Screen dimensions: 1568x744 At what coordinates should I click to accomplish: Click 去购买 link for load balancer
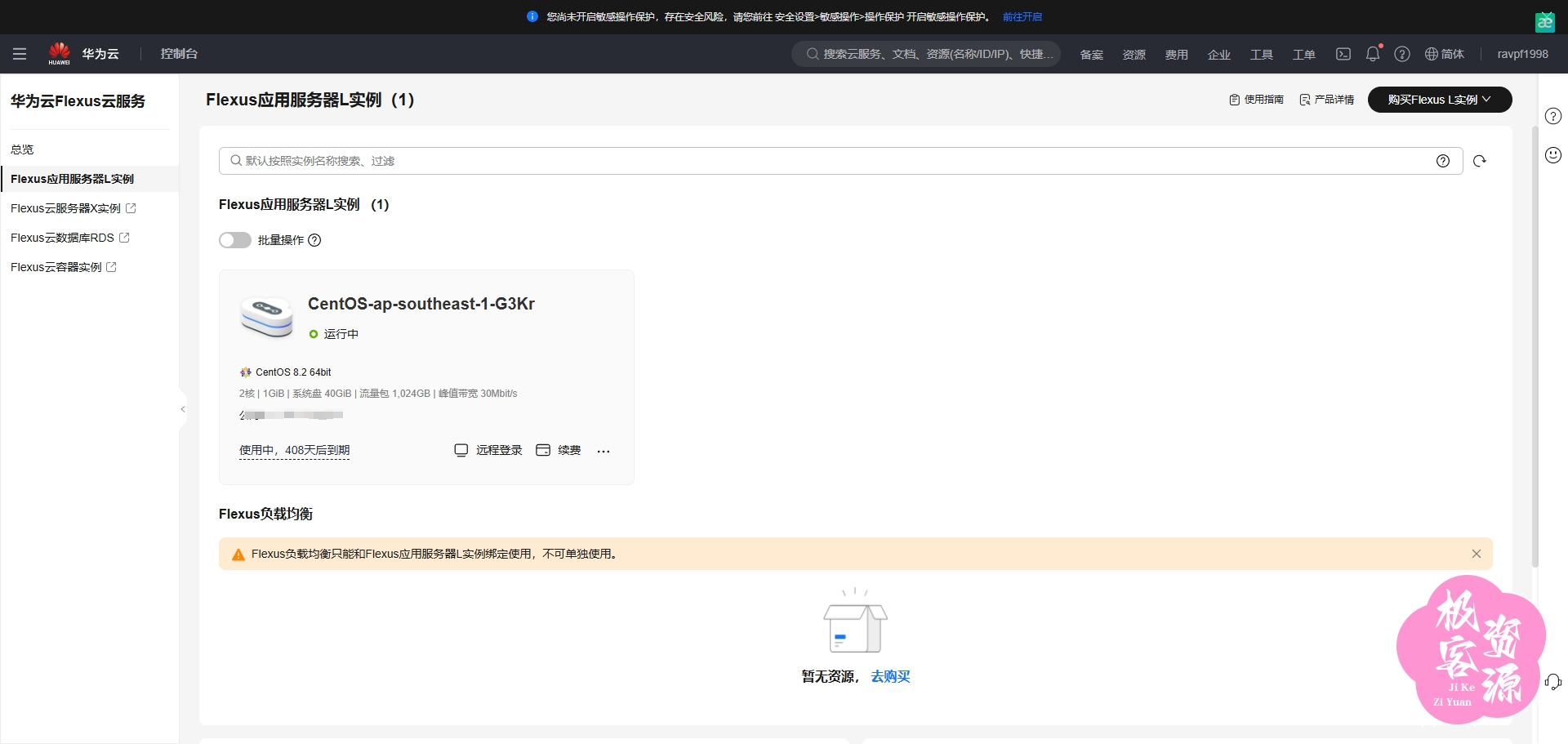(890, 676)
